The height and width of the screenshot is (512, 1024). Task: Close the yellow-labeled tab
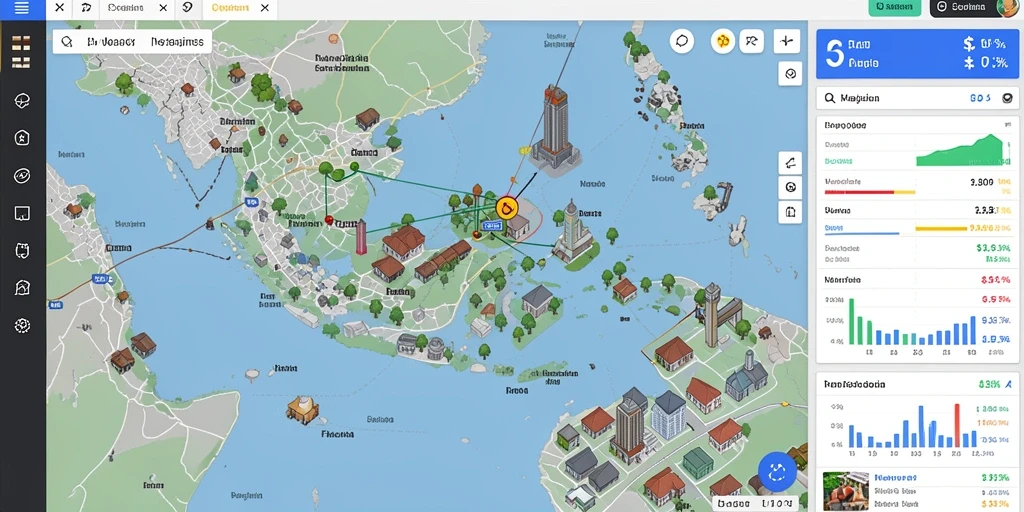point(264,8)
